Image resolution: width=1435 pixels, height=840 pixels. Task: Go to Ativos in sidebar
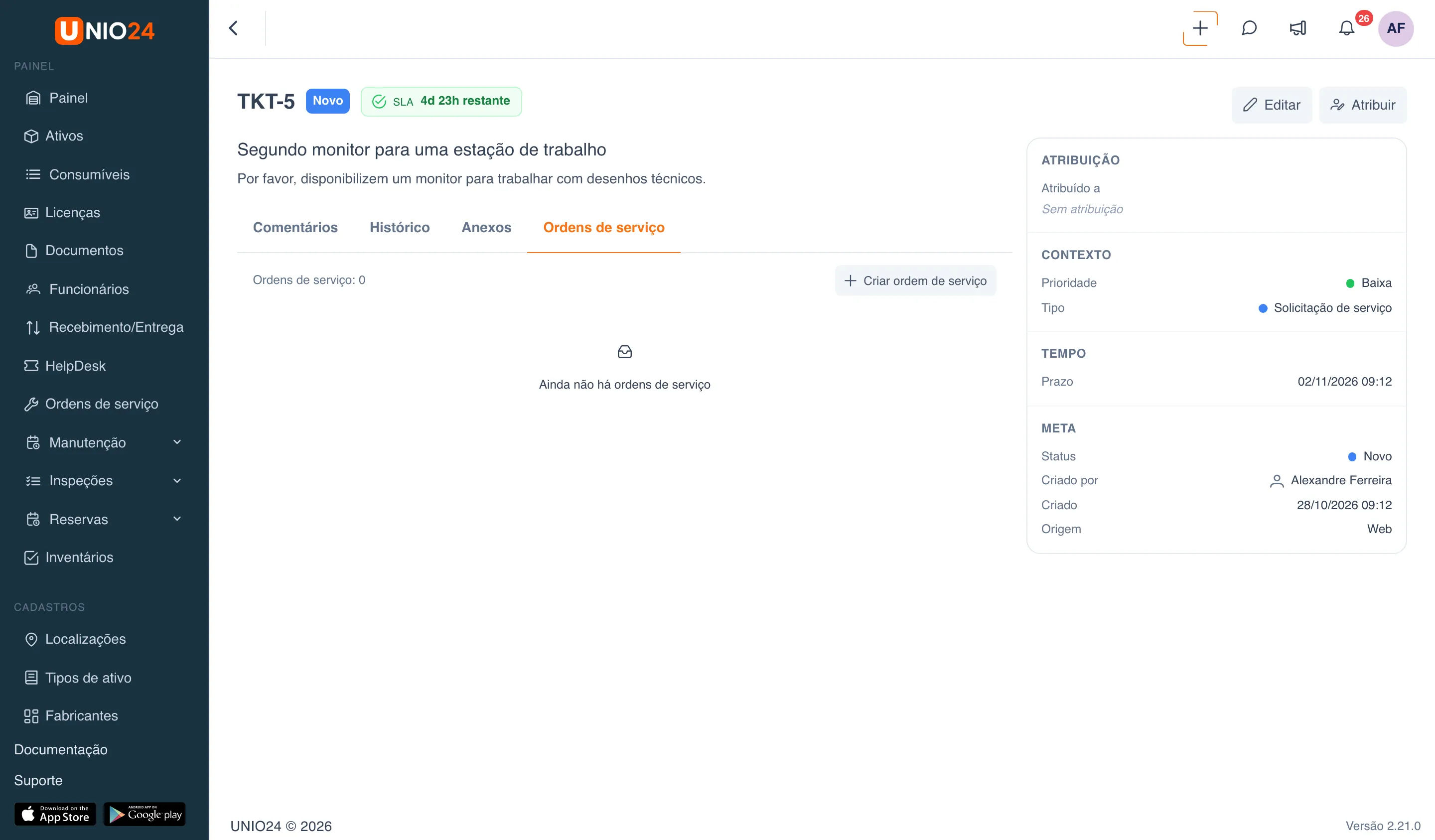(104, 136)
